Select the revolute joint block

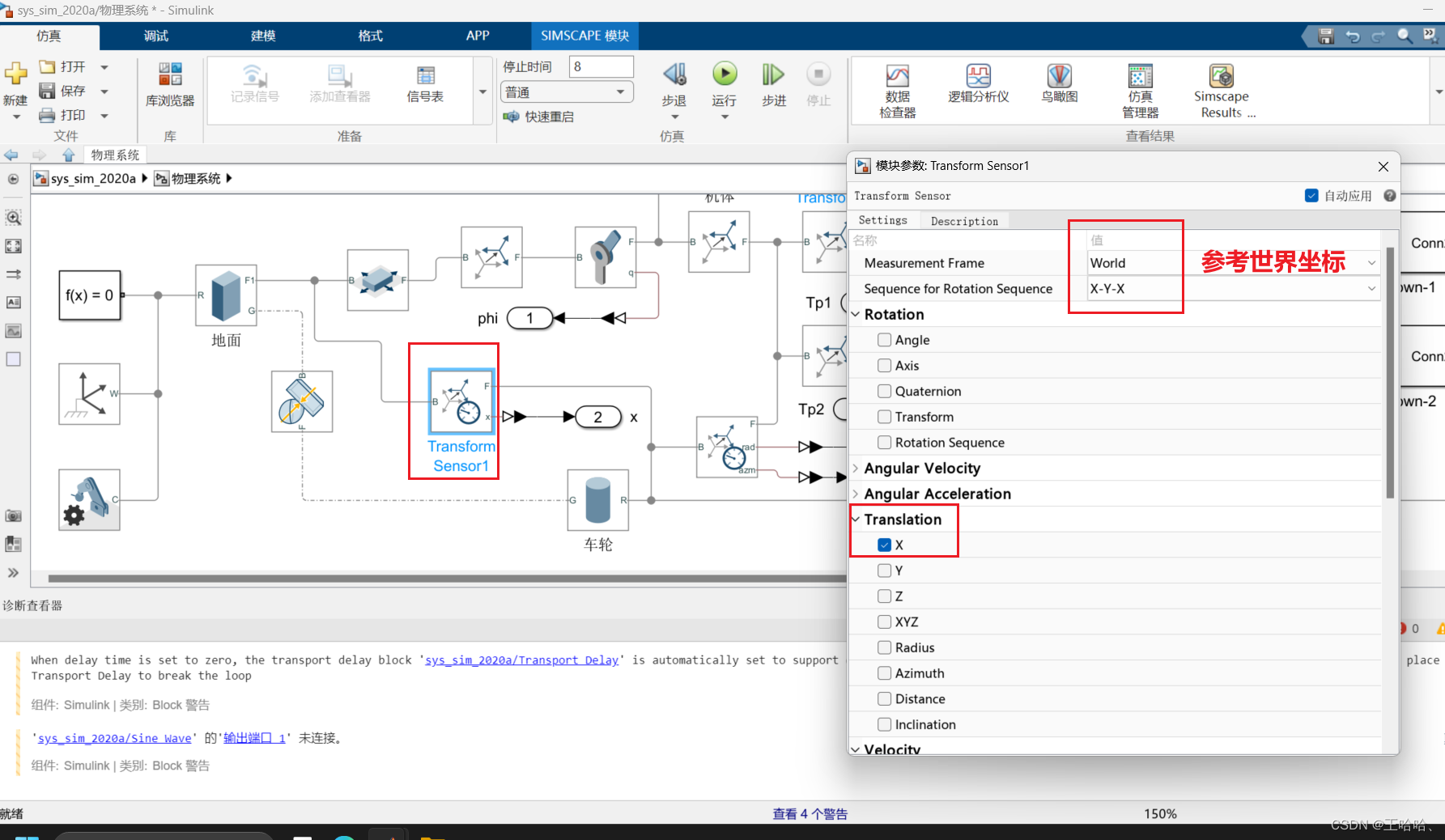pos(606,257)
